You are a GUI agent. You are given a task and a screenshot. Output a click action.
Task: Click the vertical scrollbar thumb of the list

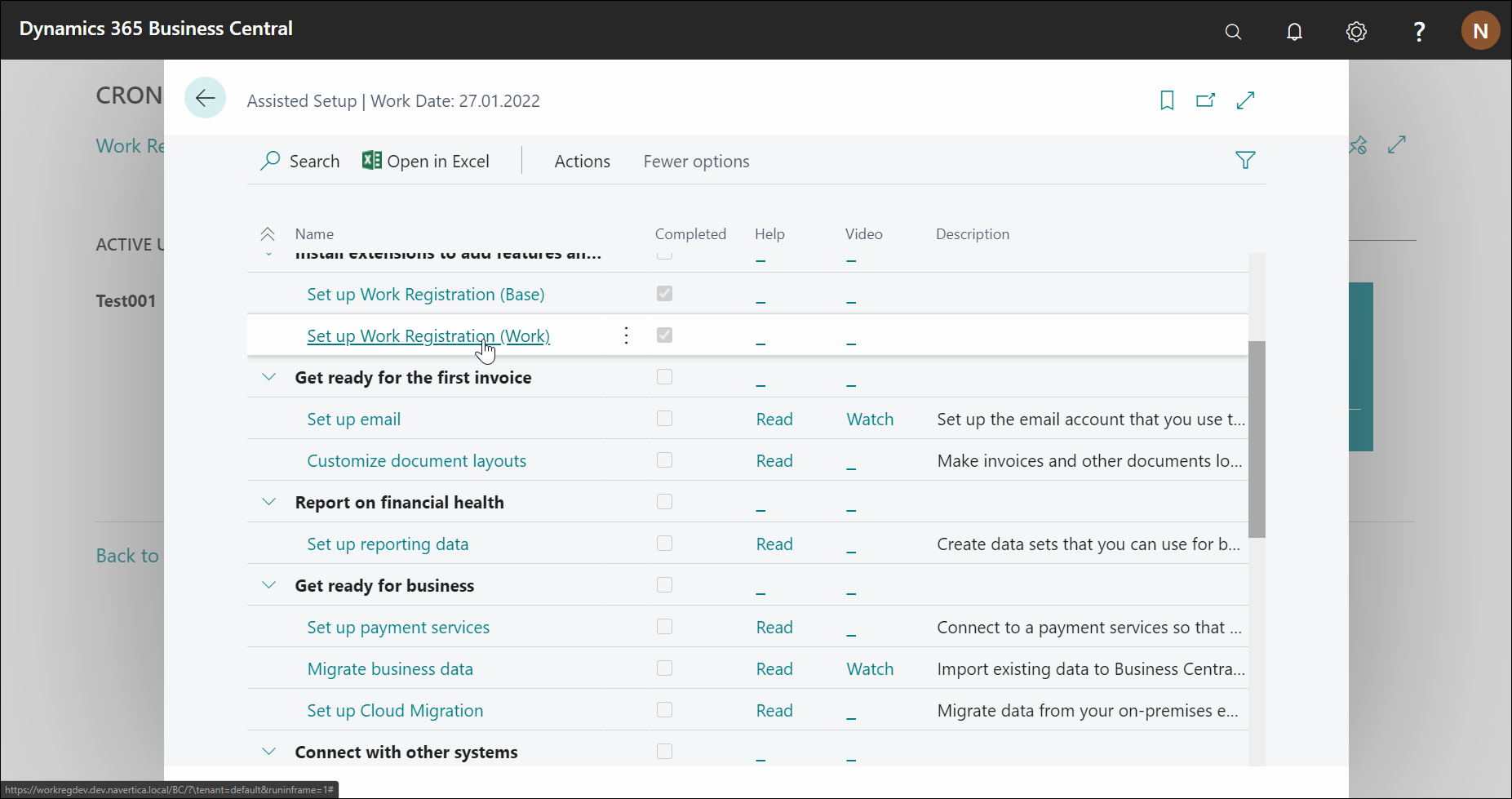point(1257,439)
